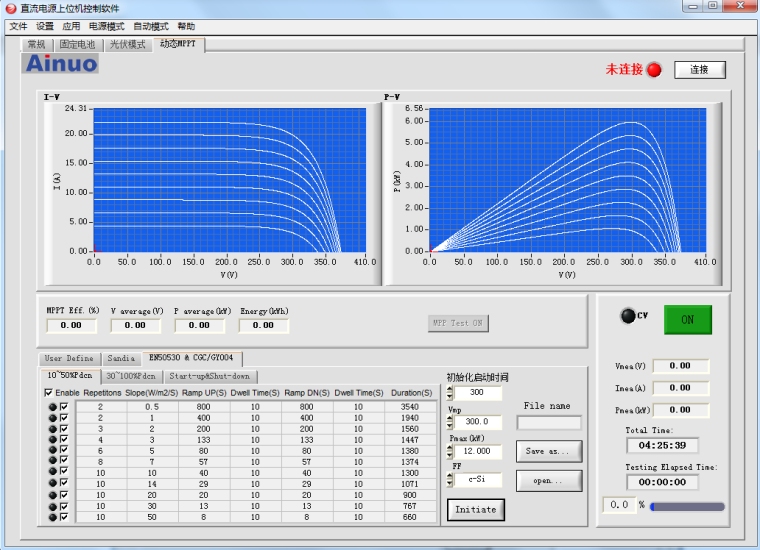The height and width of the screenshot is (550, 760).
Task: Click the last row status LED
Action: pos(52,517)
